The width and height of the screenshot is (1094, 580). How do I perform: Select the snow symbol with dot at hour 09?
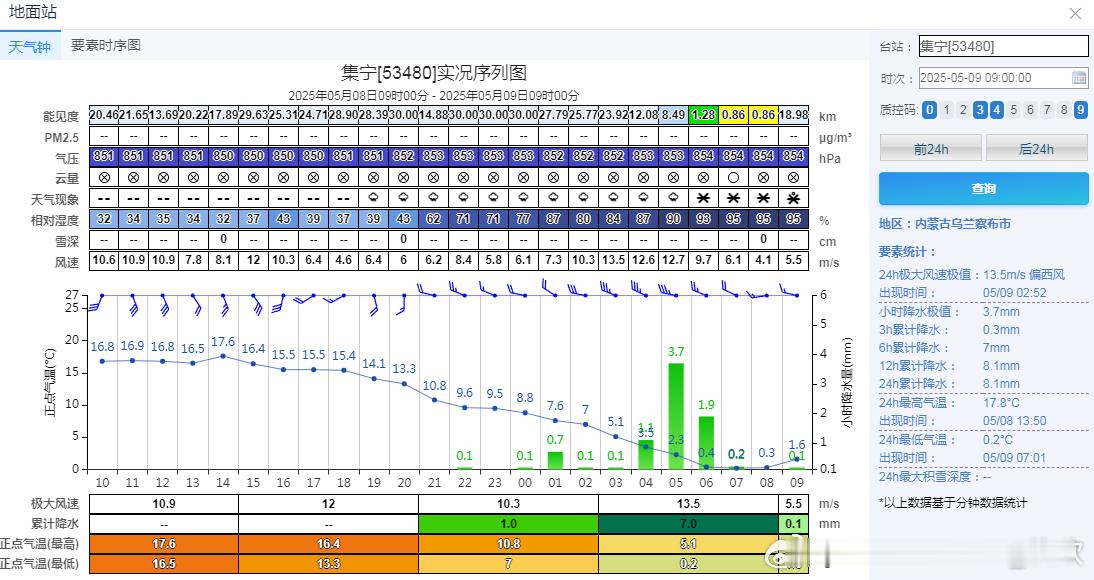tap(793, 198)
